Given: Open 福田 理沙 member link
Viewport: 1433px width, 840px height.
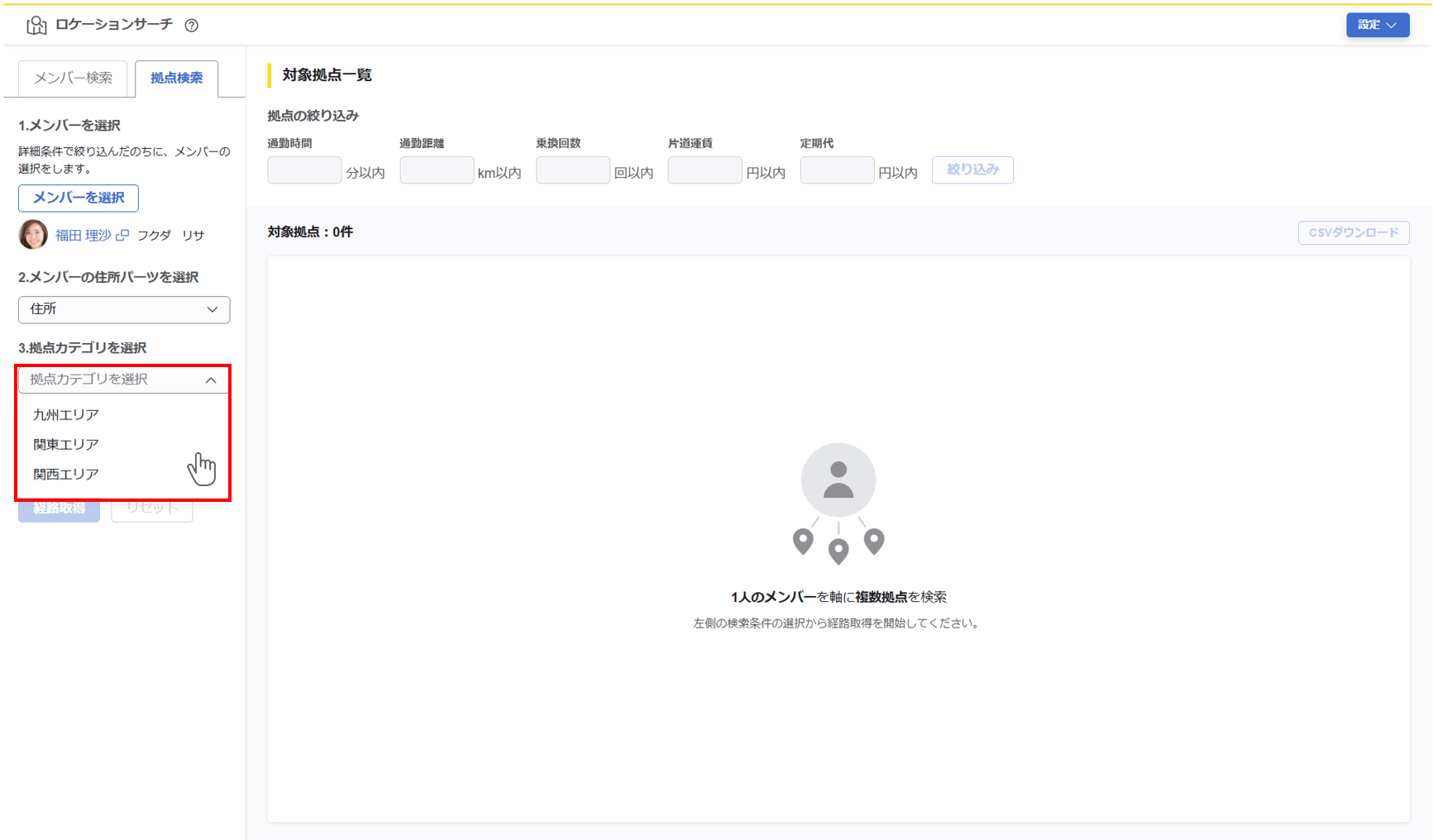Looking at the screenshot, I should 83,235.
